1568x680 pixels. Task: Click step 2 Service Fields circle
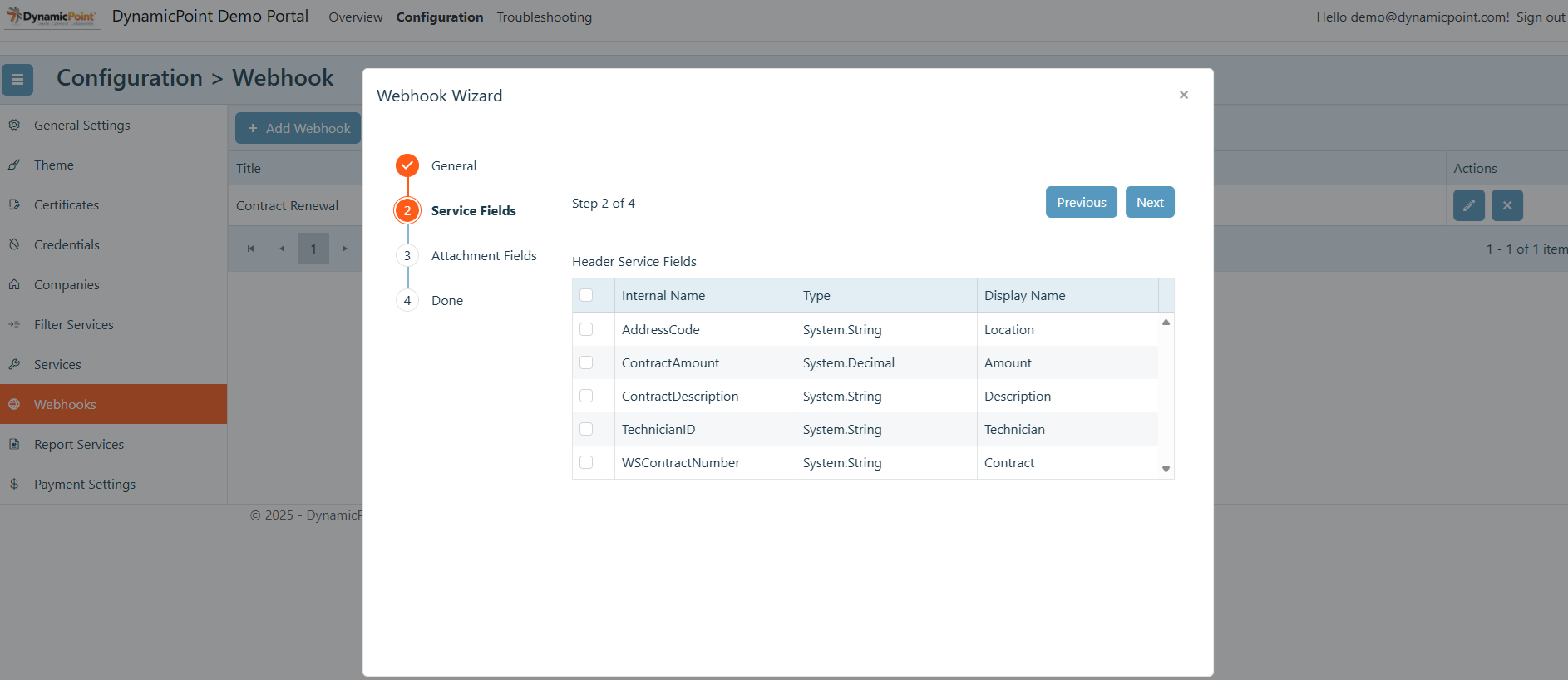click(x=407, y=210)
